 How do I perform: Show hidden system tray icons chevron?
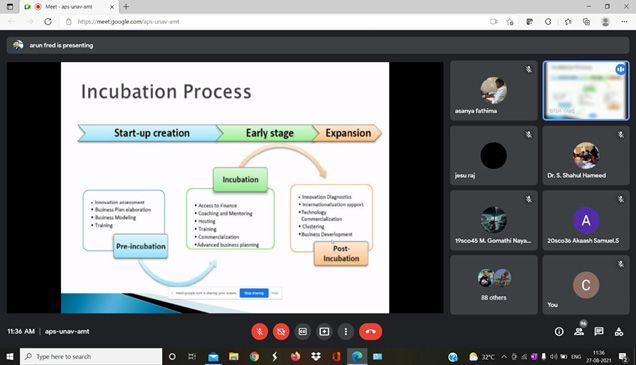coord(504,357)
